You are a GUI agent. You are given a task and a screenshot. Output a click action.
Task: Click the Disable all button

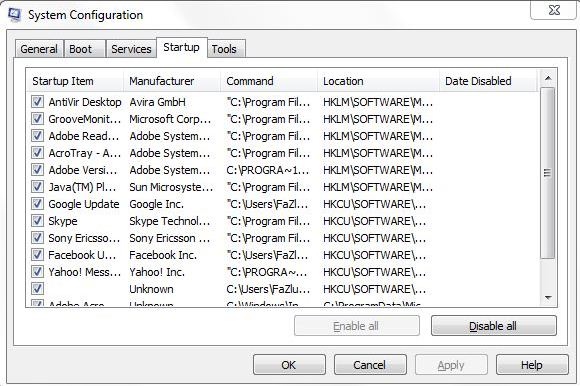click(x=493, y=326)
